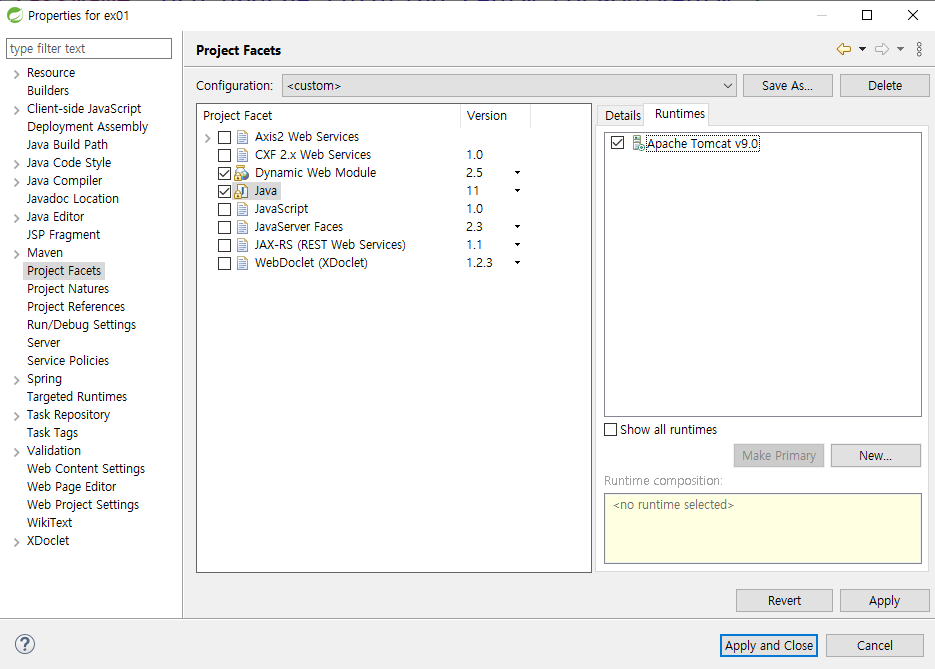Image resolution: width=935 pixels, height=669 pixels.
Task: Open the Java version dropdown
Action: [x=517, y=191]
